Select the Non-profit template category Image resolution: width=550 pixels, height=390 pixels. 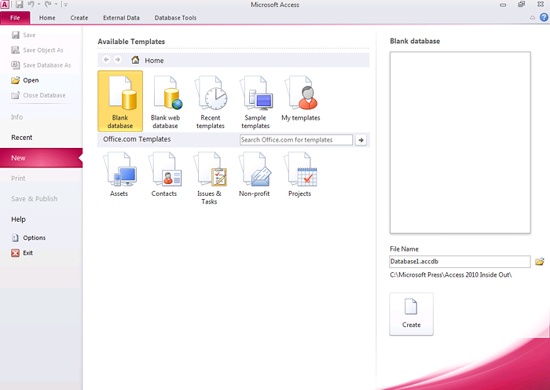click(x=254, y=174)
